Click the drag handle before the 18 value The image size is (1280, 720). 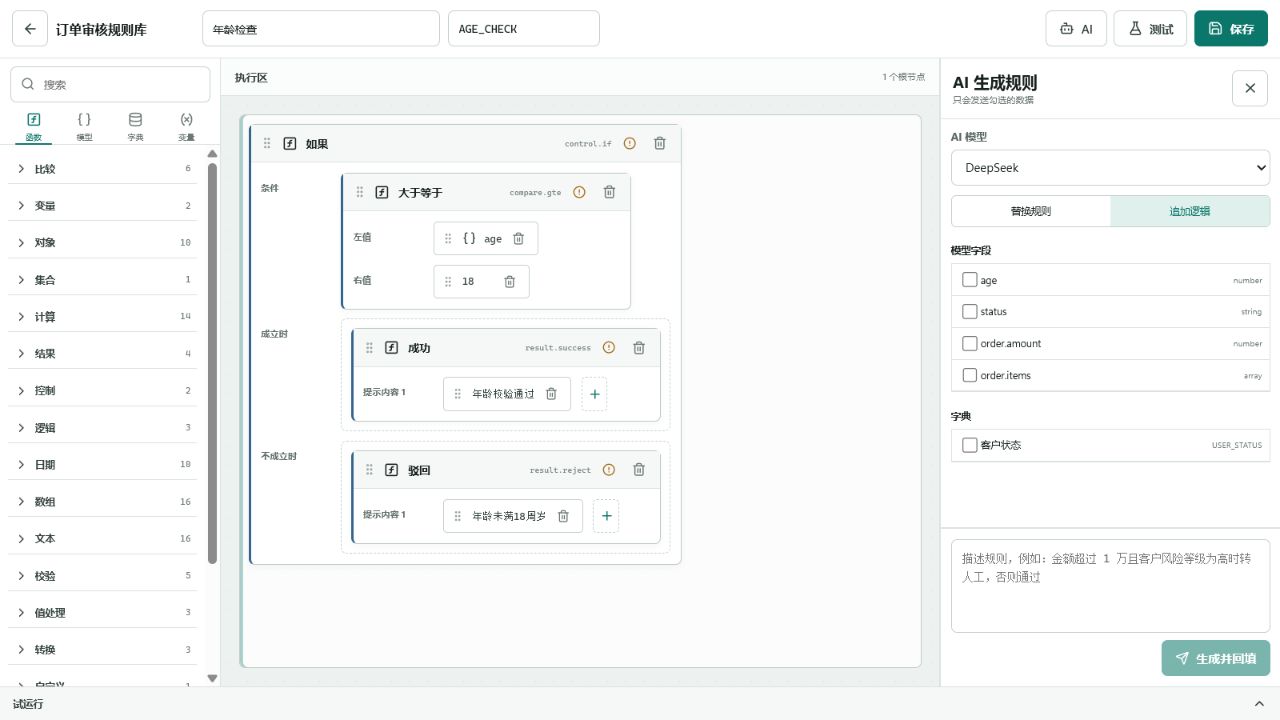[x=448, y=282]
